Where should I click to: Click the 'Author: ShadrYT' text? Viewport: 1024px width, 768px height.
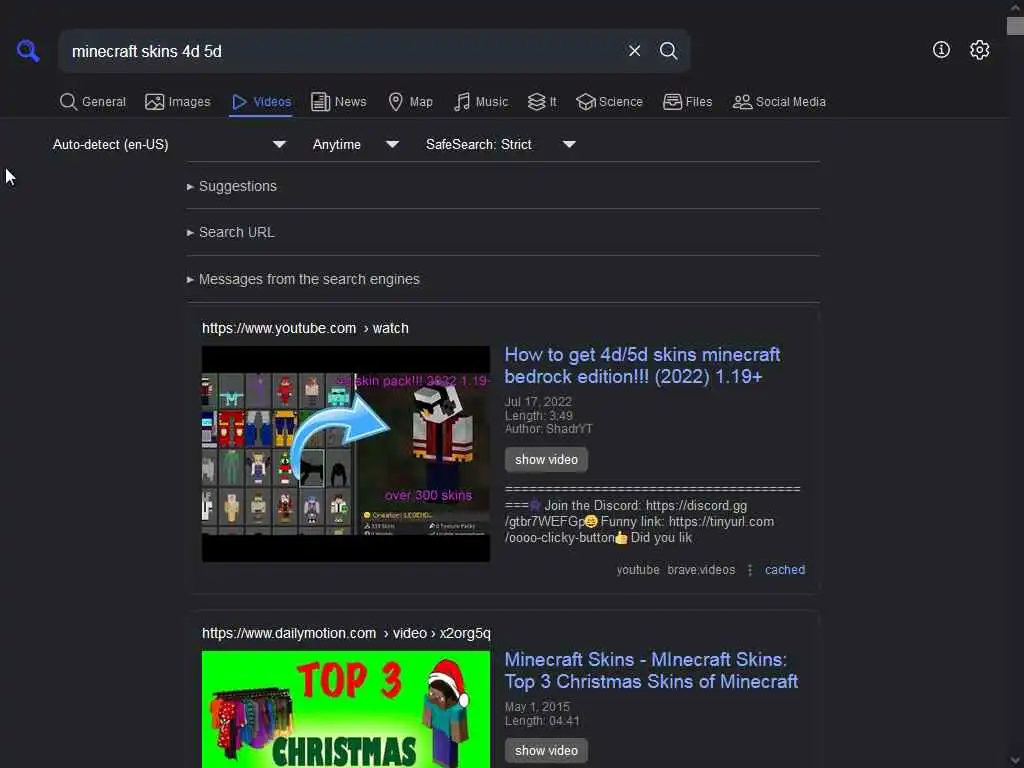point(549,429)
